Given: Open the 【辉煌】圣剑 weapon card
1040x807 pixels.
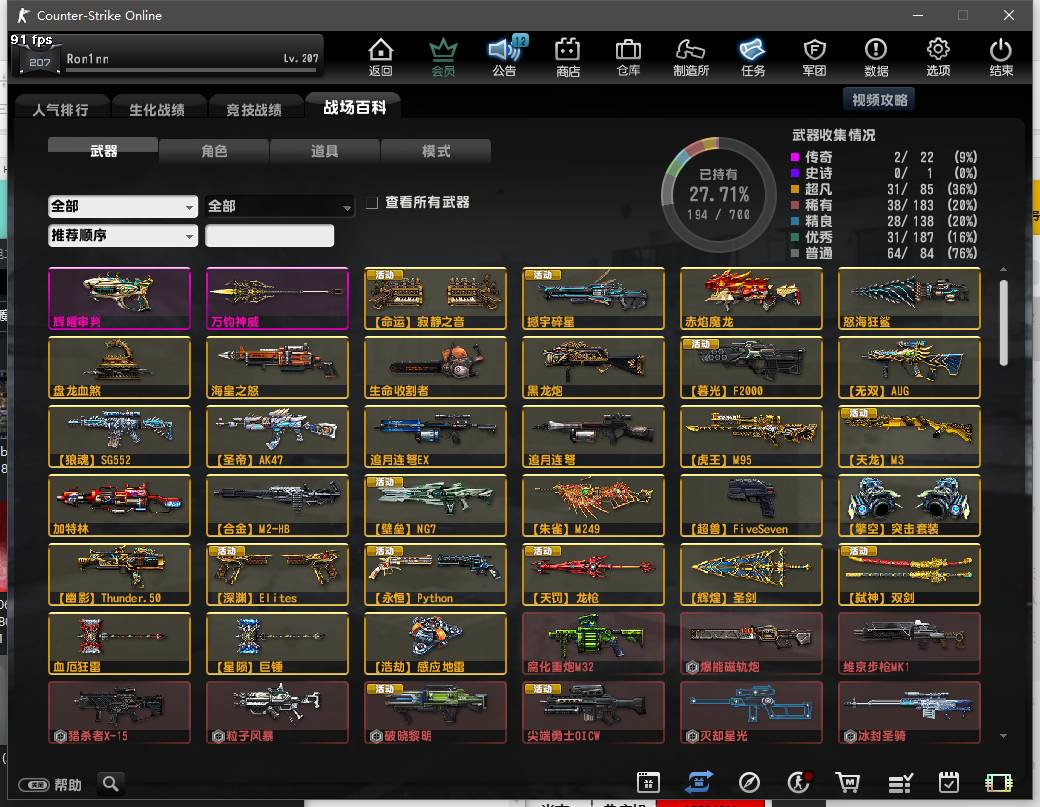Looking at the screenshot, I should click(751, 574).
